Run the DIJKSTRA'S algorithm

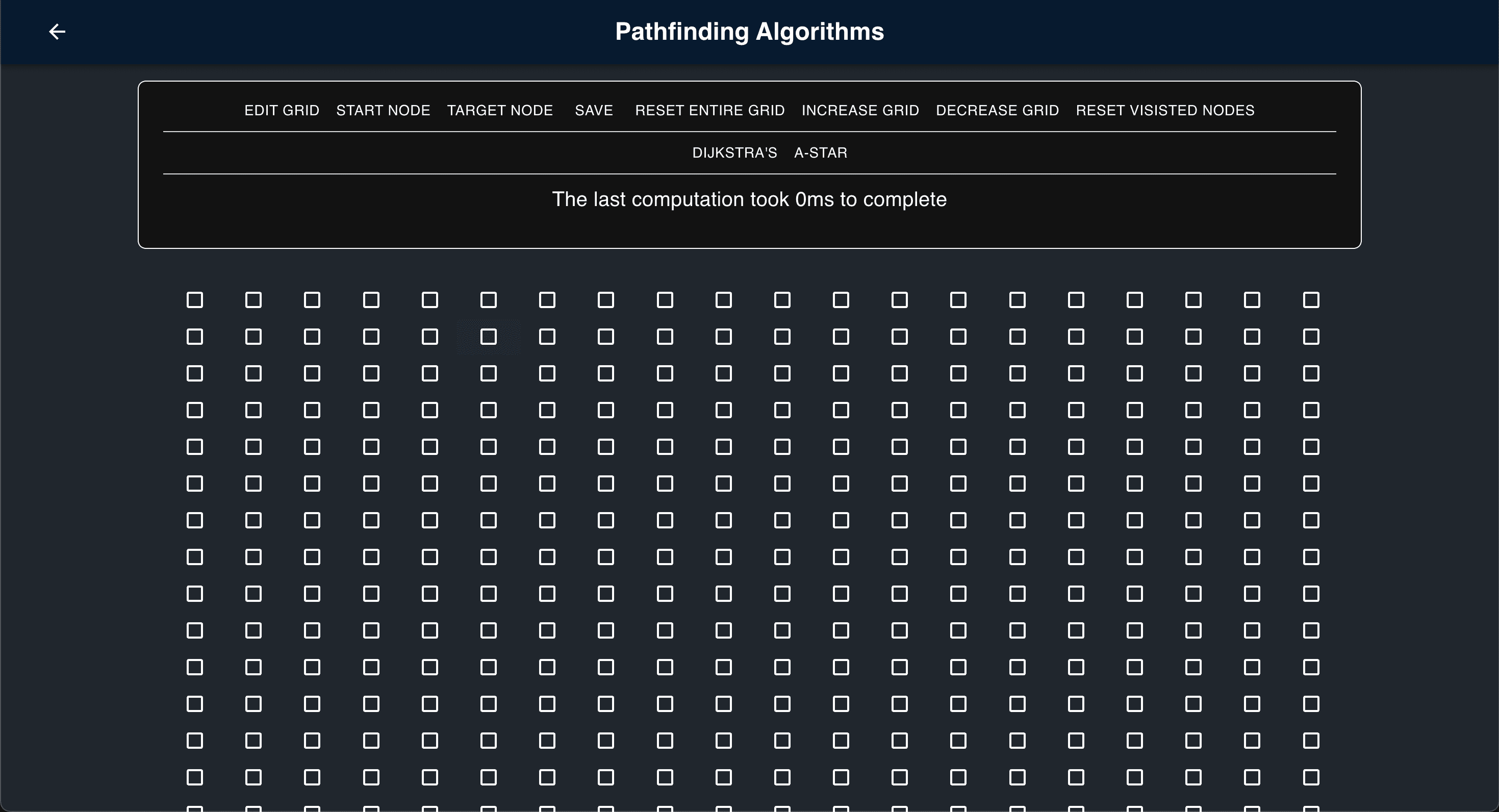[x=734, y=153]
